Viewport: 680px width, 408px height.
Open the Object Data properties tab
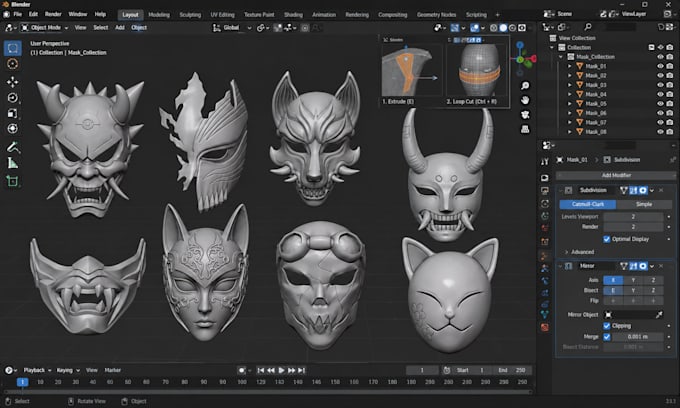(545, 314)
